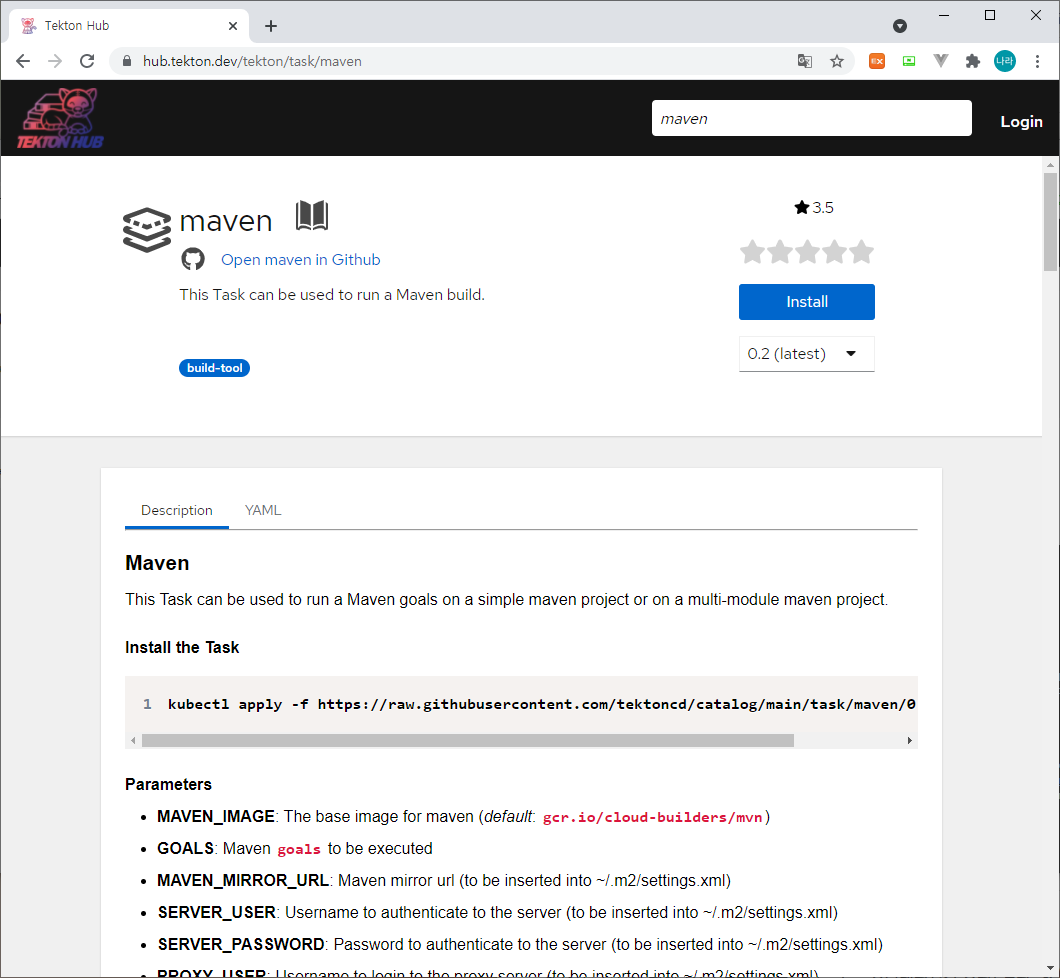Screen dimensions: 1060x978
Task: Click the large Maven heading
Action: click(157, 563)
